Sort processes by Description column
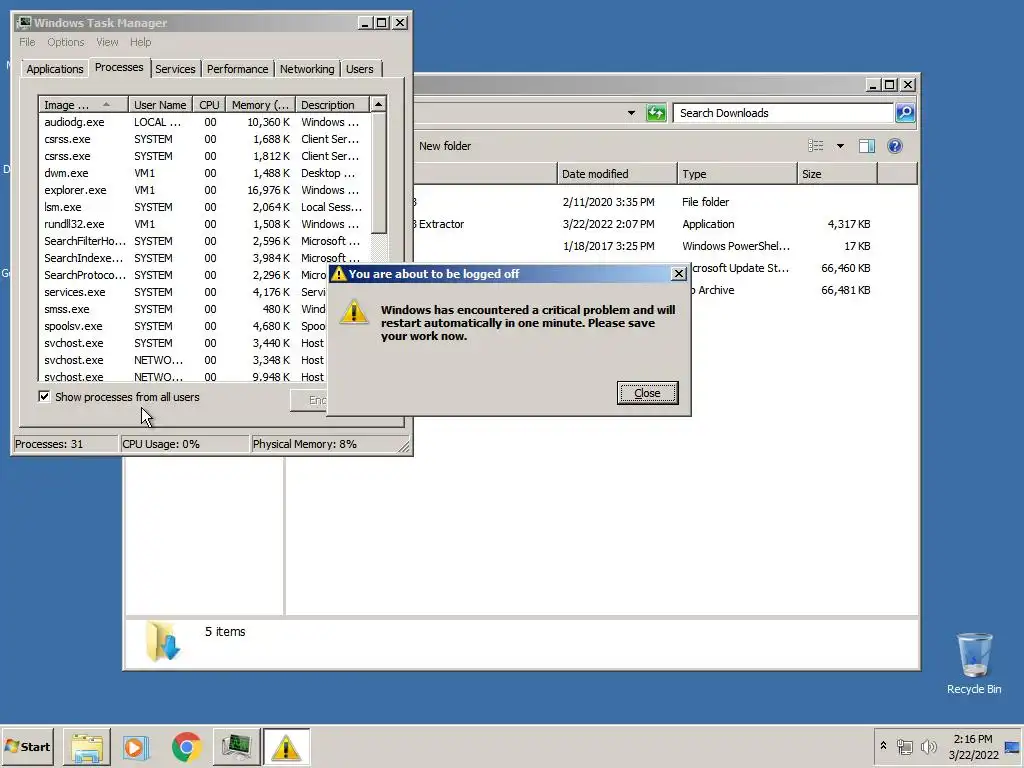Screen dimensions: 1024x768 pyautogui.click(x=332, y=104)
